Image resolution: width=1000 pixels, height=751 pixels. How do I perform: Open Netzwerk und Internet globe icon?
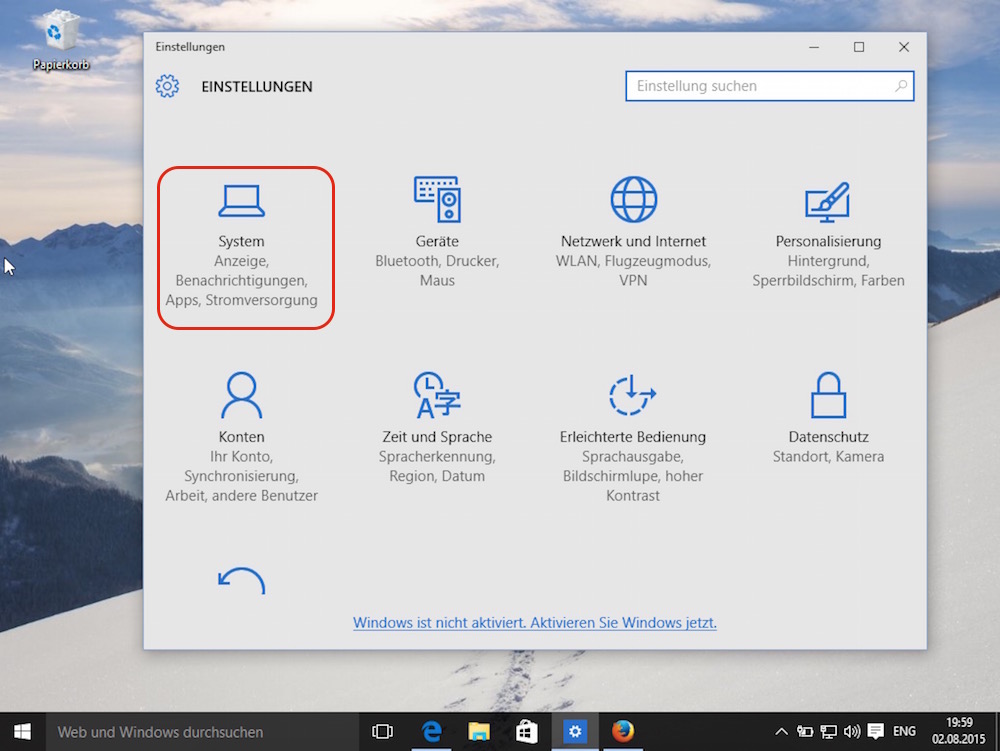coord(633,200)
